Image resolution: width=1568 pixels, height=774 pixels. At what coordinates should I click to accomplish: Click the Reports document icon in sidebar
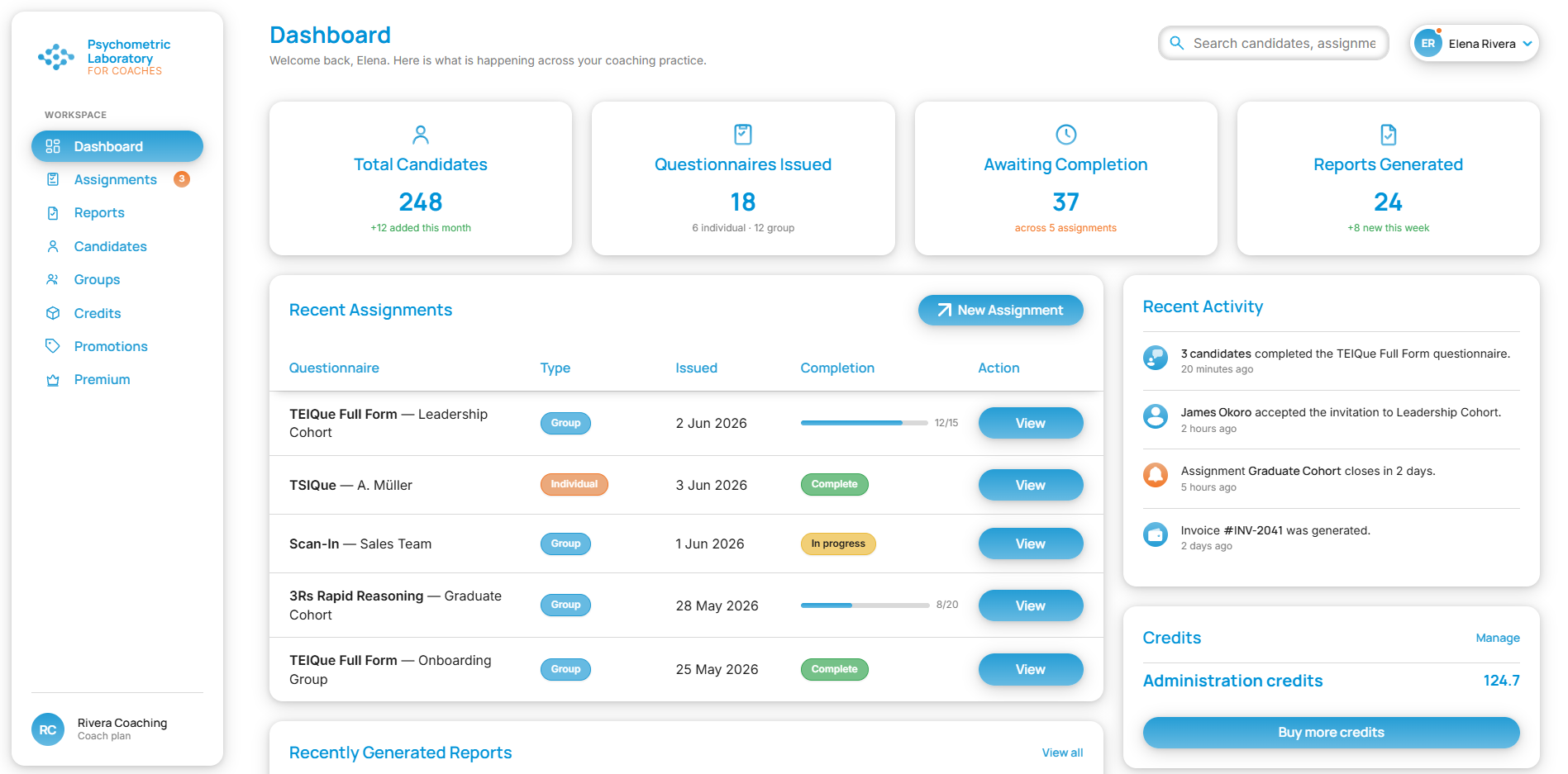tap(53, 213)
